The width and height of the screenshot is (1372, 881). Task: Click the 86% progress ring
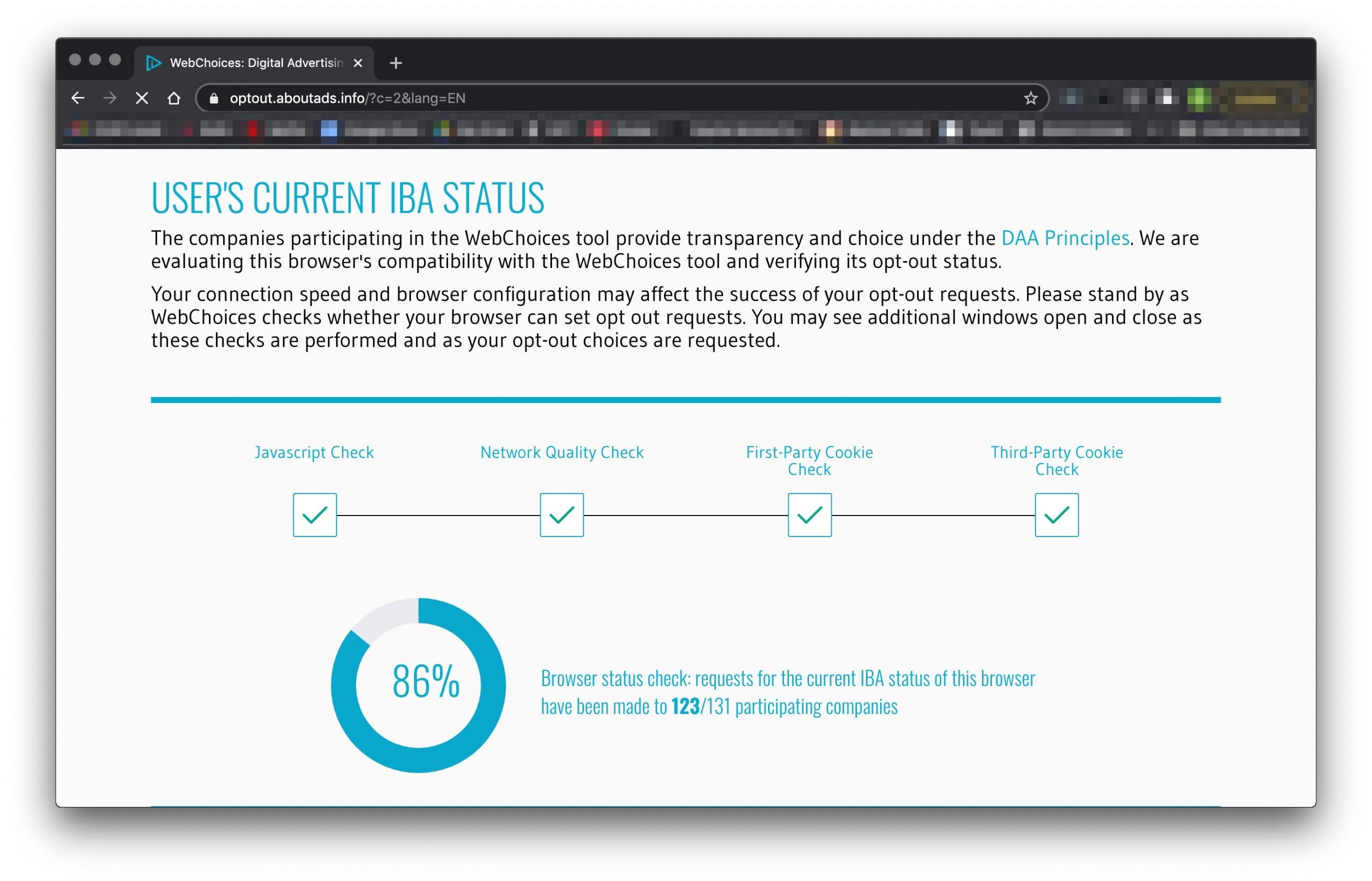[x=418, y=685]
